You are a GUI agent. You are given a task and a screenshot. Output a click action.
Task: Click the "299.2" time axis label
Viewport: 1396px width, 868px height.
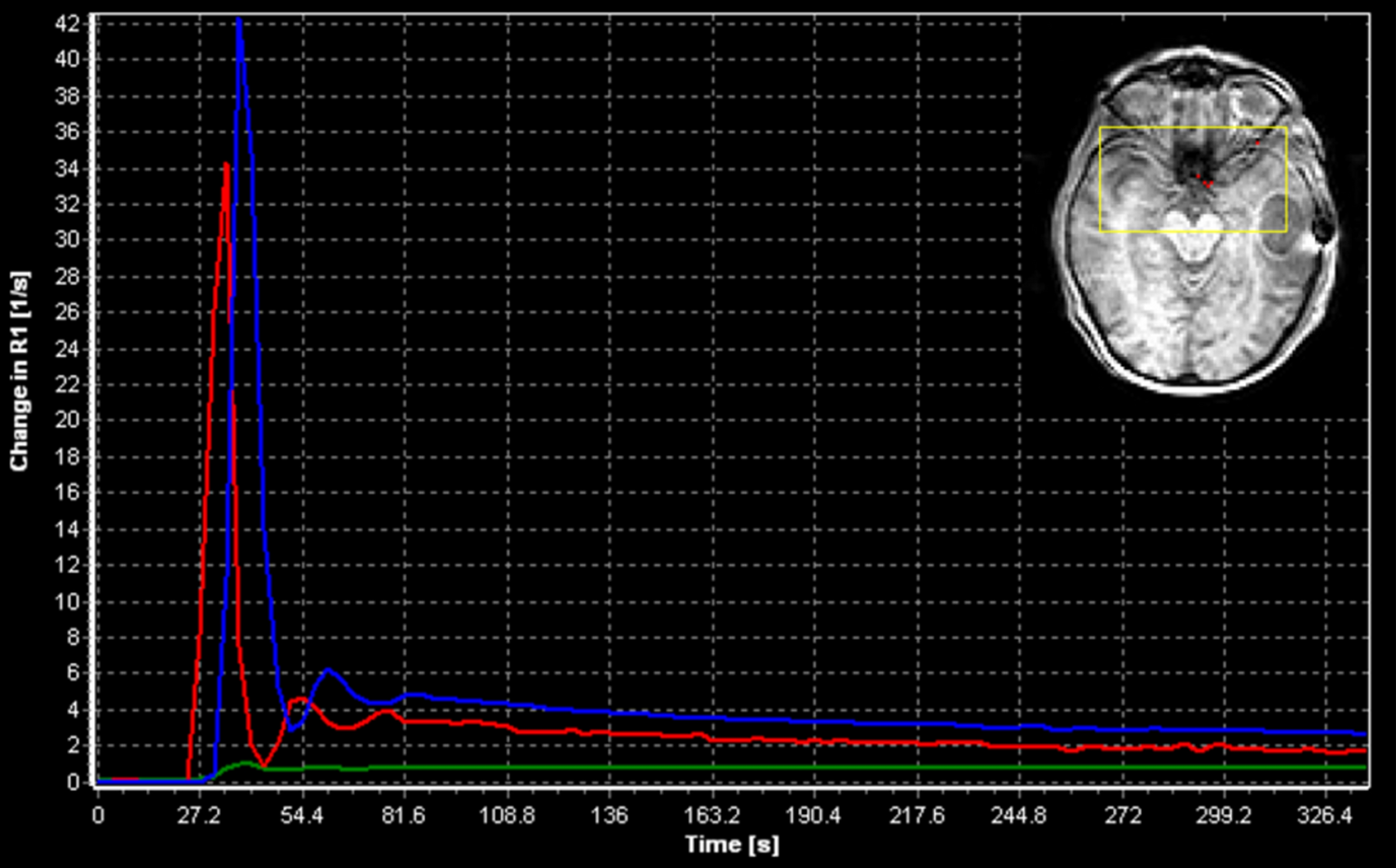1224,816
